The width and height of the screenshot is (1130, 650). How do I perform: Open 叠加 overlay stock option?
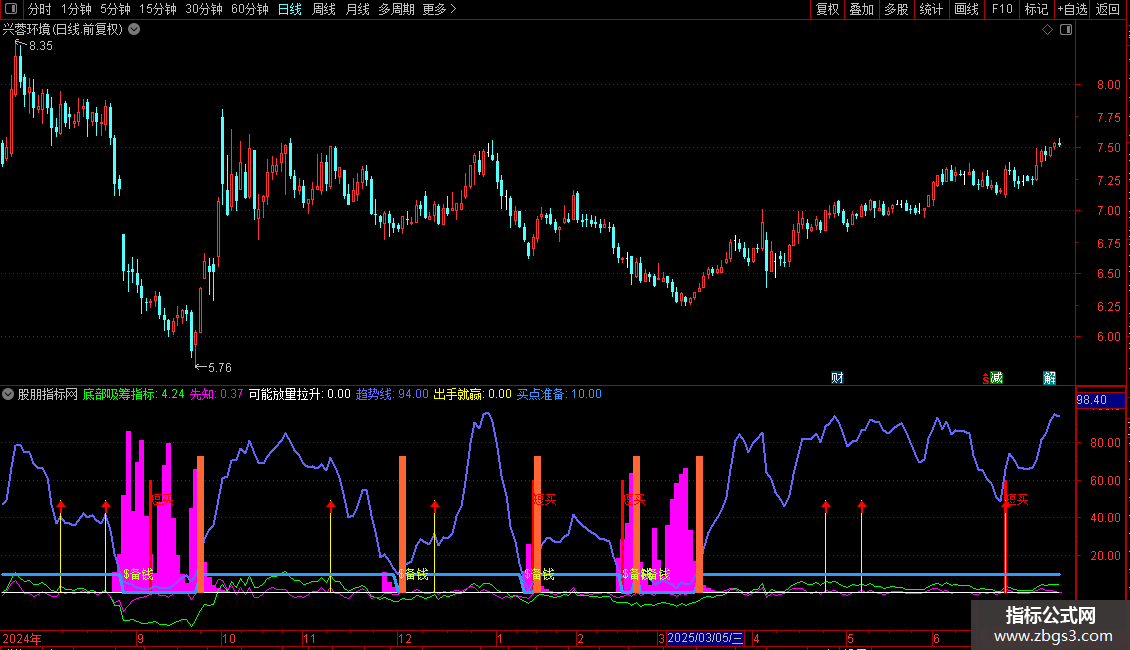coord(861,9)
